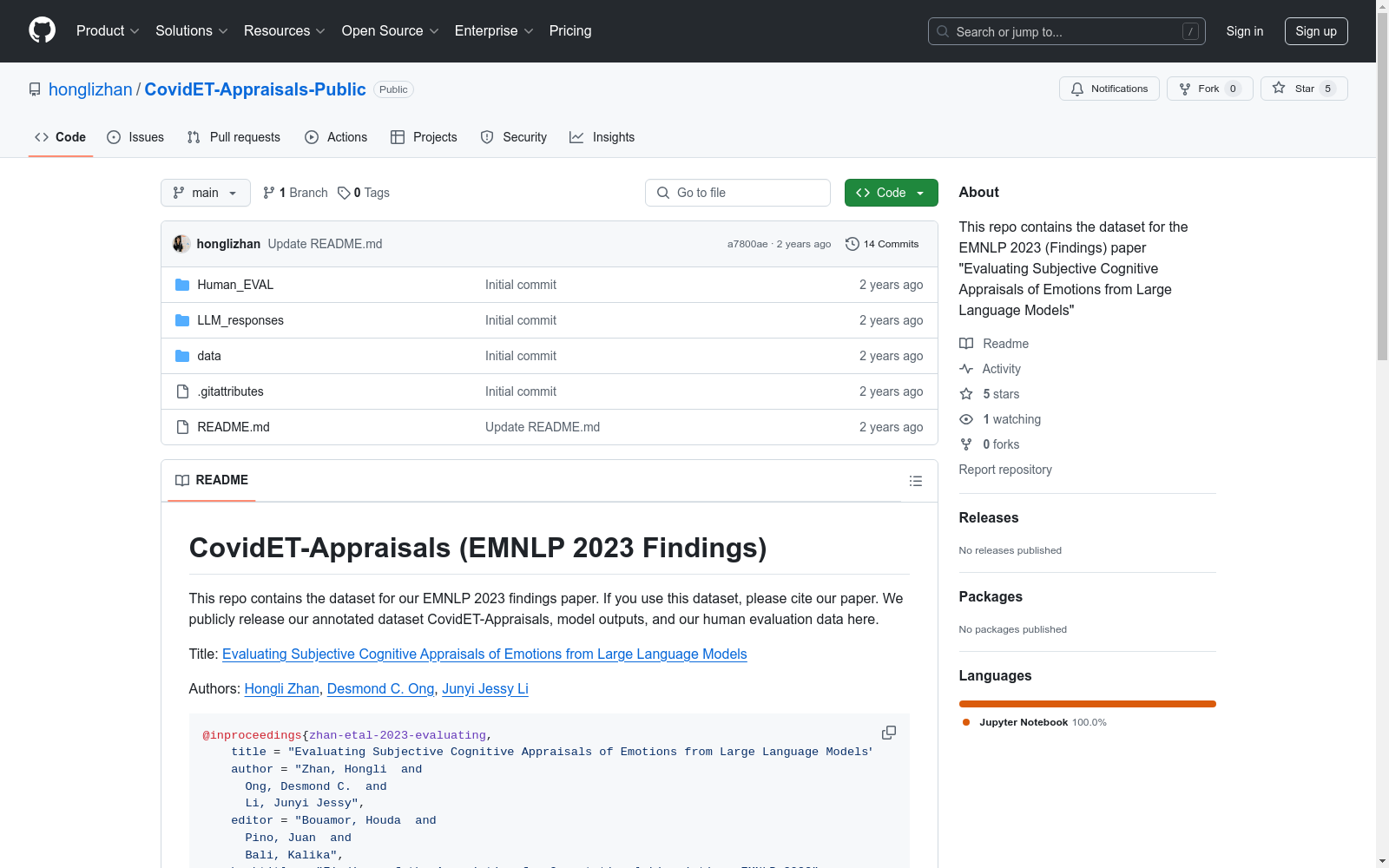Switch to the Insights tab
1389x868 pixels.
pos(602,137)
